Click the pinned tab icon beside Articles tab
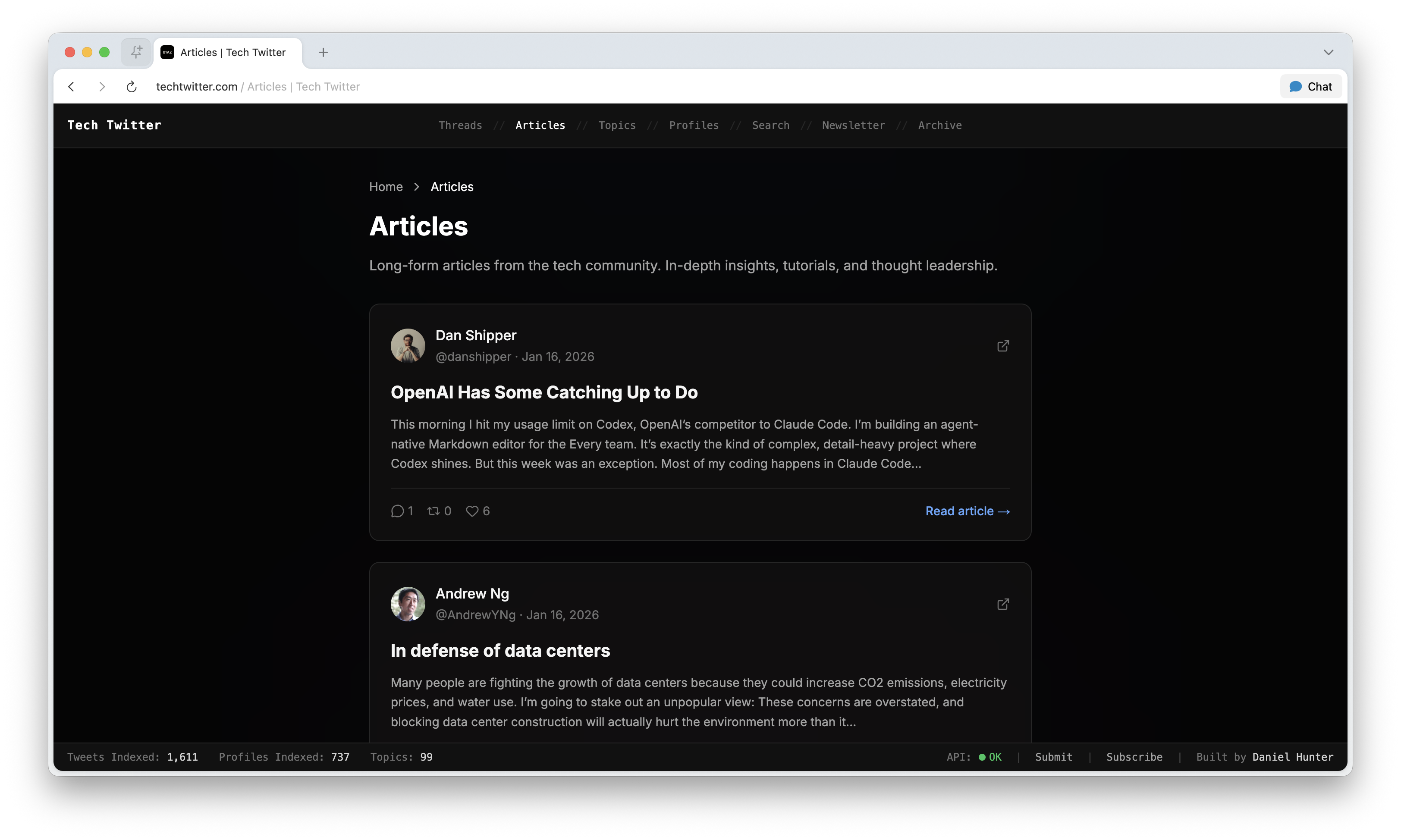This screenshot has width=1401, height=840. (x=136, y=52)
